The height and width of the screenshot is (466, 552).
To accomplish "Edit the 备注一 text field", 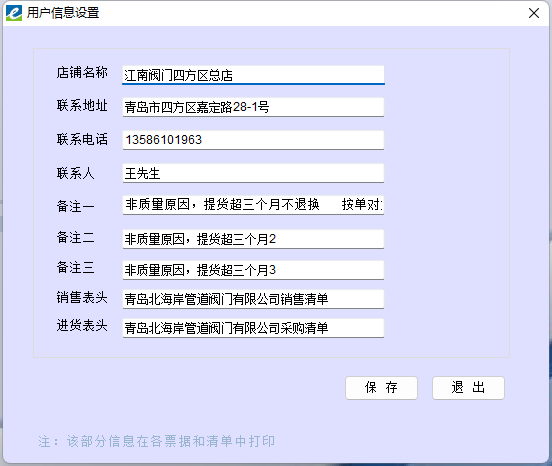I will pyautogui.click(x=253, y=205).
